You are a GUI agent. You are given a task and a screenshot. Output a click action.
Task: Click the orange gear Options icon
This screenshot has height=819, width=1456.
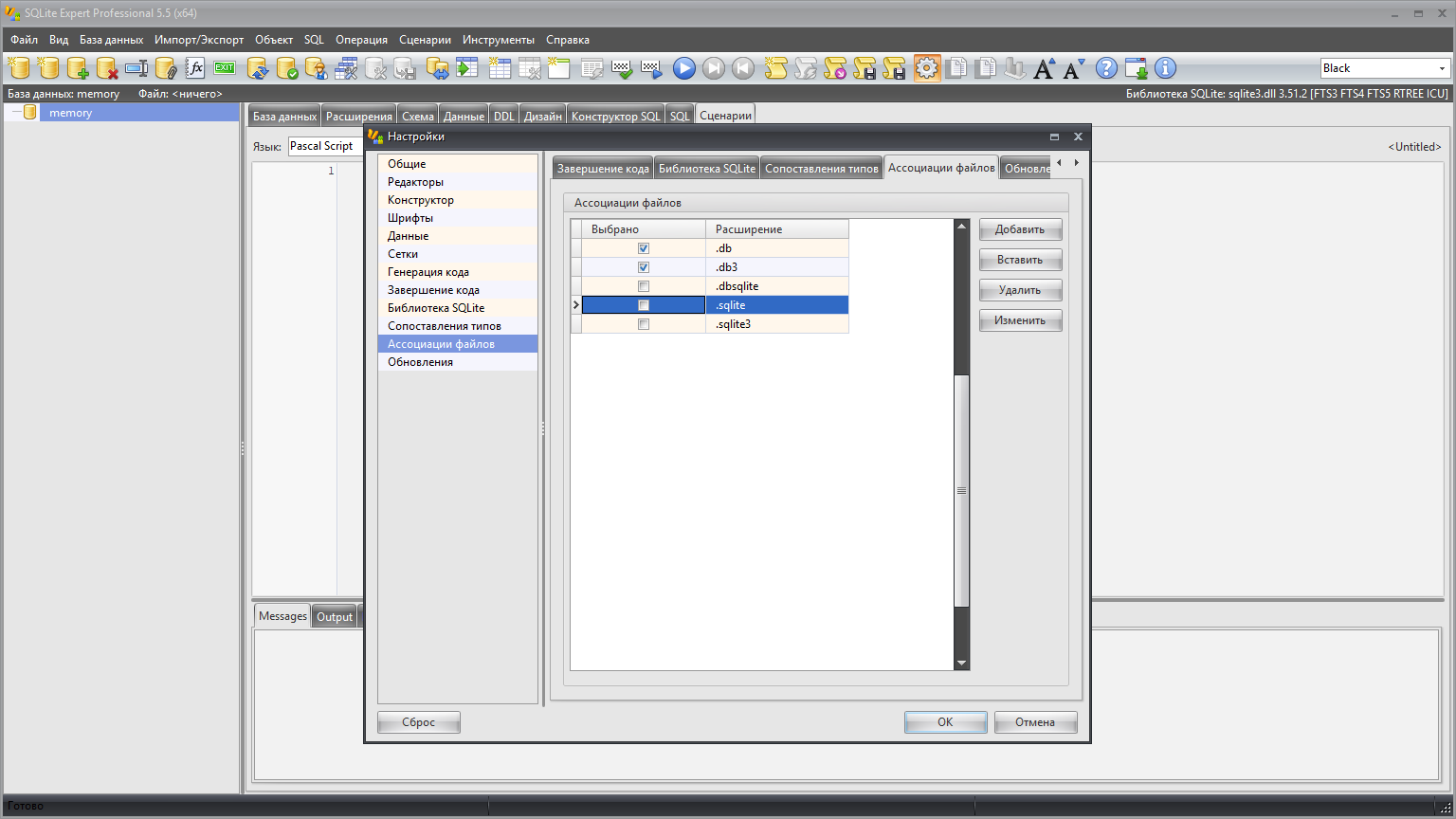tap(927, 68)
